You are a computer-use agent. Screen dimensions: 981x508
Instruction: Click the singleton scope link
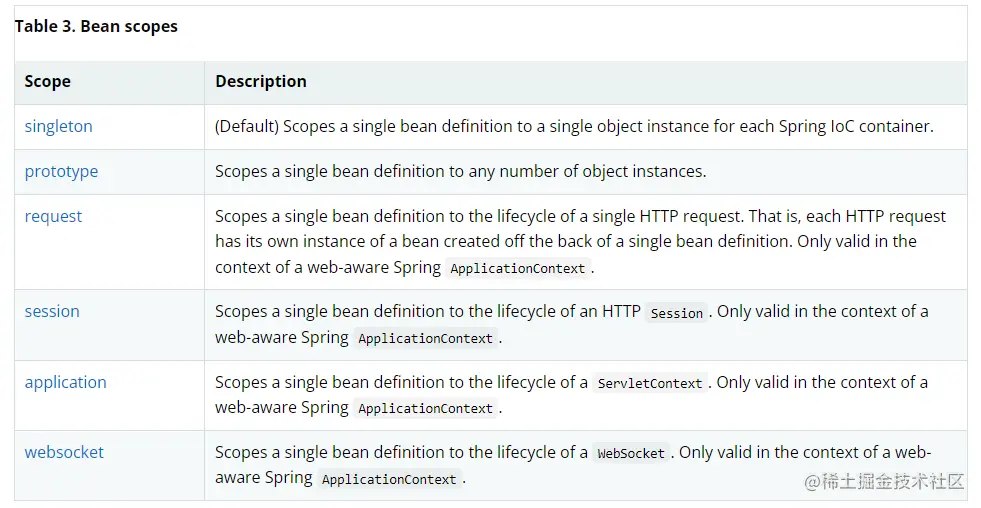click(58, 127)
